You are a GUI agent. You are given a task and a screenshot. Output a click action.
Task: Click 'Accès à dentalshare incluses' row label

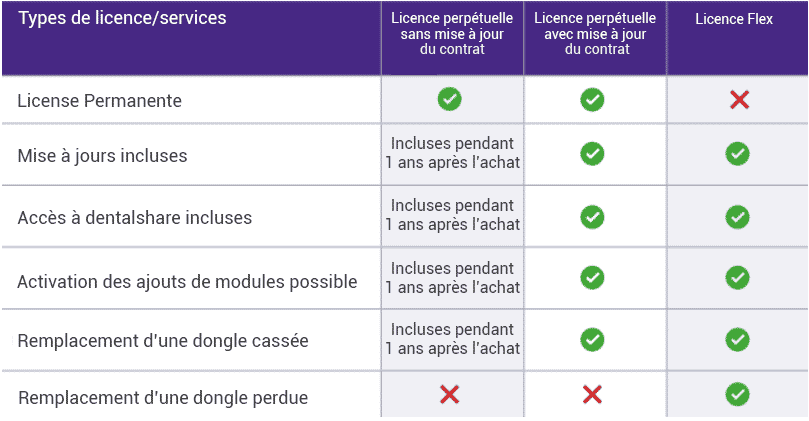coord(135,218)
